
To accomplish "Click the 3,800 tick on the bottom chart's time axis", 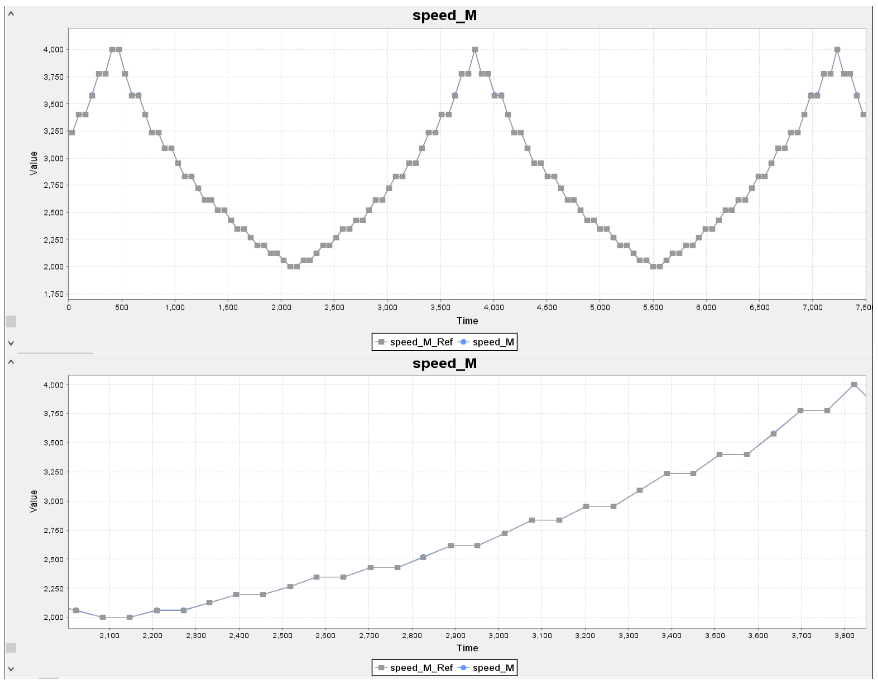I will (x=844, y=635).
